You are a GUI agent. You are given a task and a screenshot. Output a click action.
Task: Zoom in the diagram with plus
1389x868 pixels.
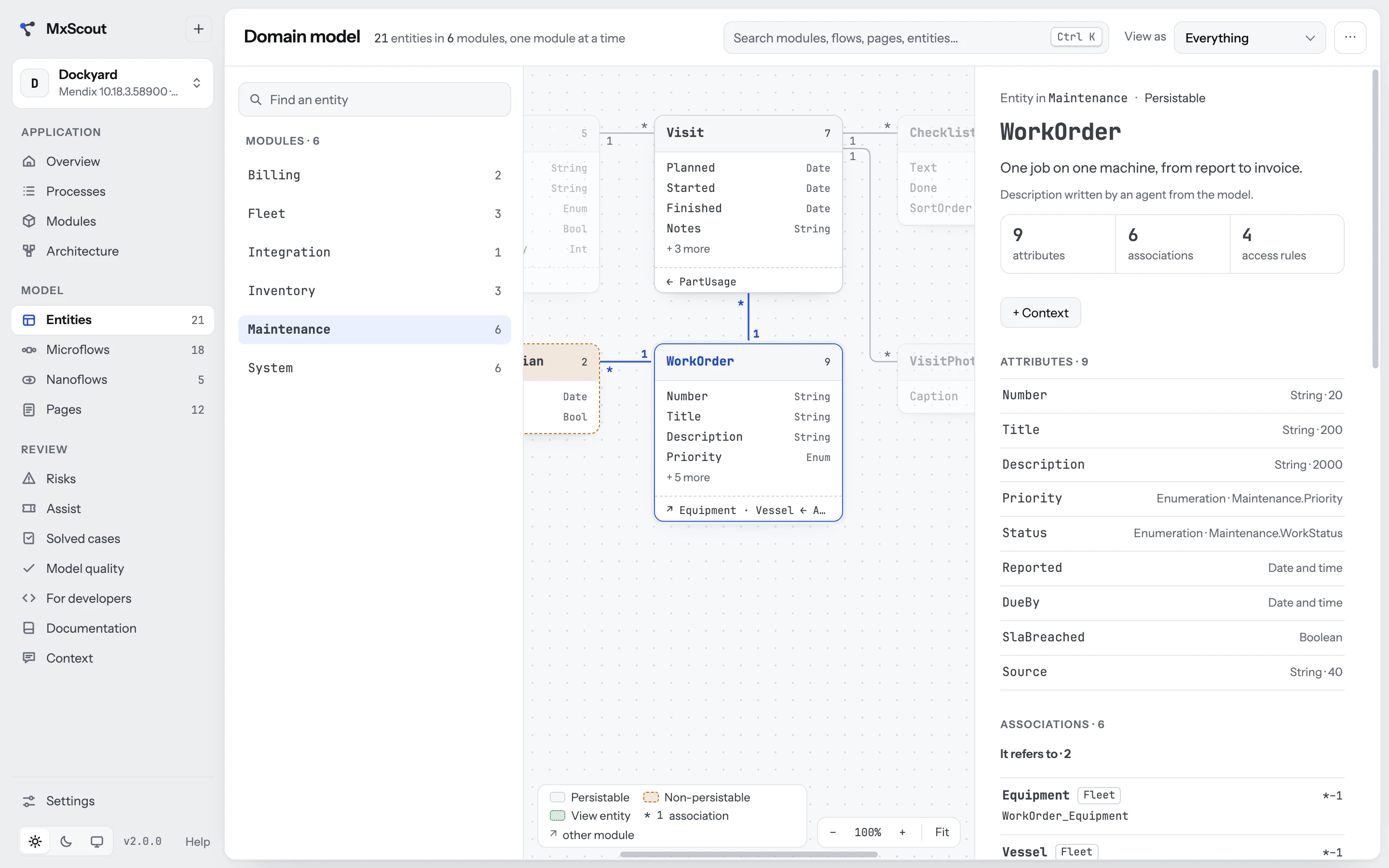pyautogui.click(x=902, y=832)
